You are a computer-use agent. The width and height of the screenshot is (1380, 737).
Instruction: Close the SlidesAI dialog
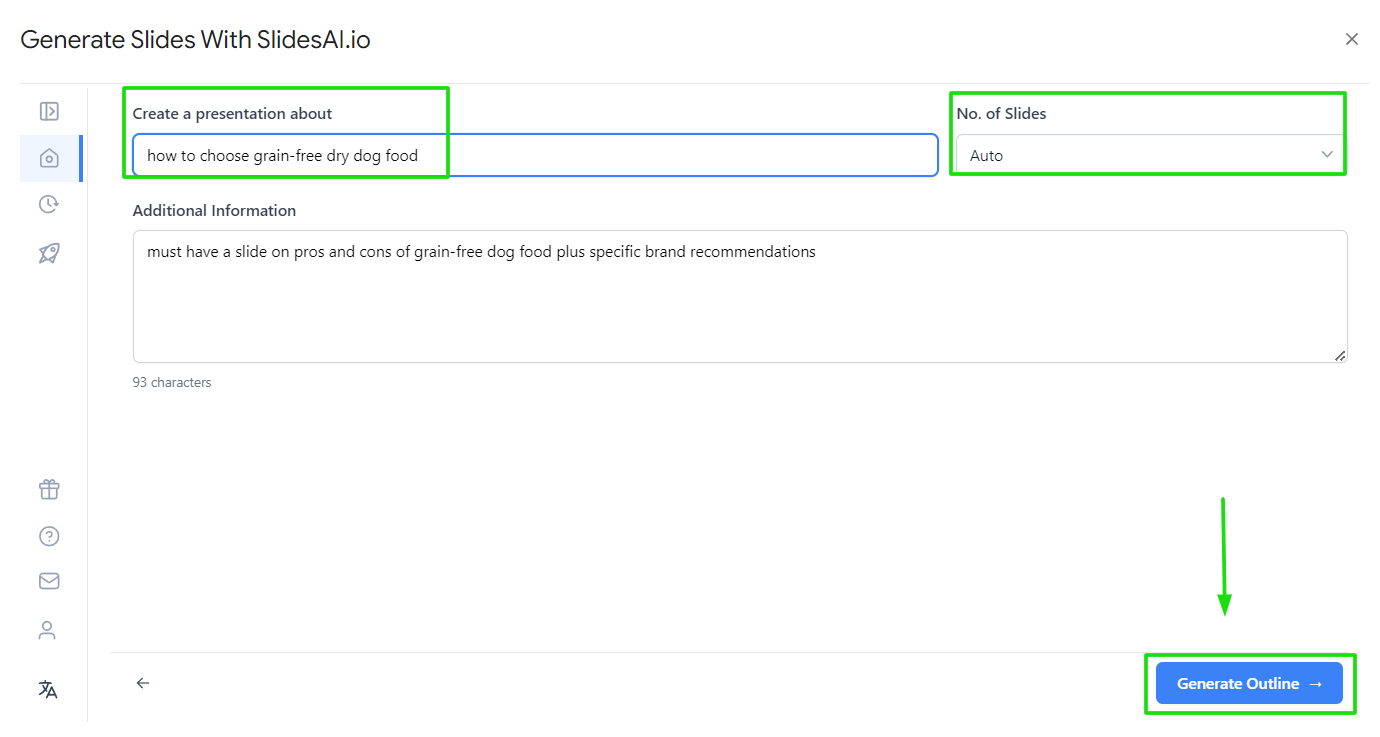tap(1352, 39)
